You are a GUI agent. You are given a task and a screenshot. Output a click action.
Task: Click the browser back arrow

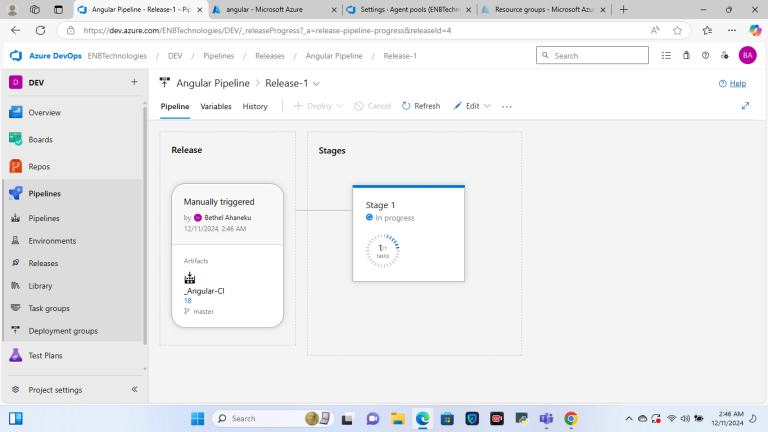point(16,30)
